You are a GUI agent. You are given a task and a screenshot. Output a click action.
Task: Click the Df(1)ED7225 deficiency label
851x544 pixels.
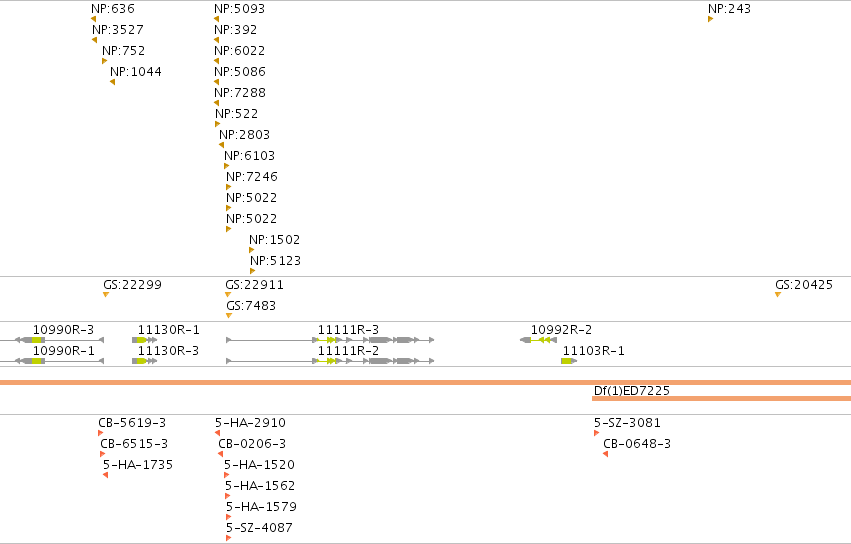[632, 391]
